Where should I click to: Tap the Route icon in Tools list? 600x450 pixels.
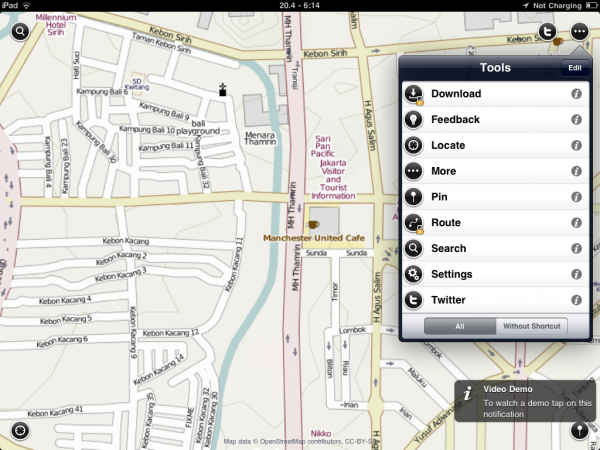pos(415,223)
